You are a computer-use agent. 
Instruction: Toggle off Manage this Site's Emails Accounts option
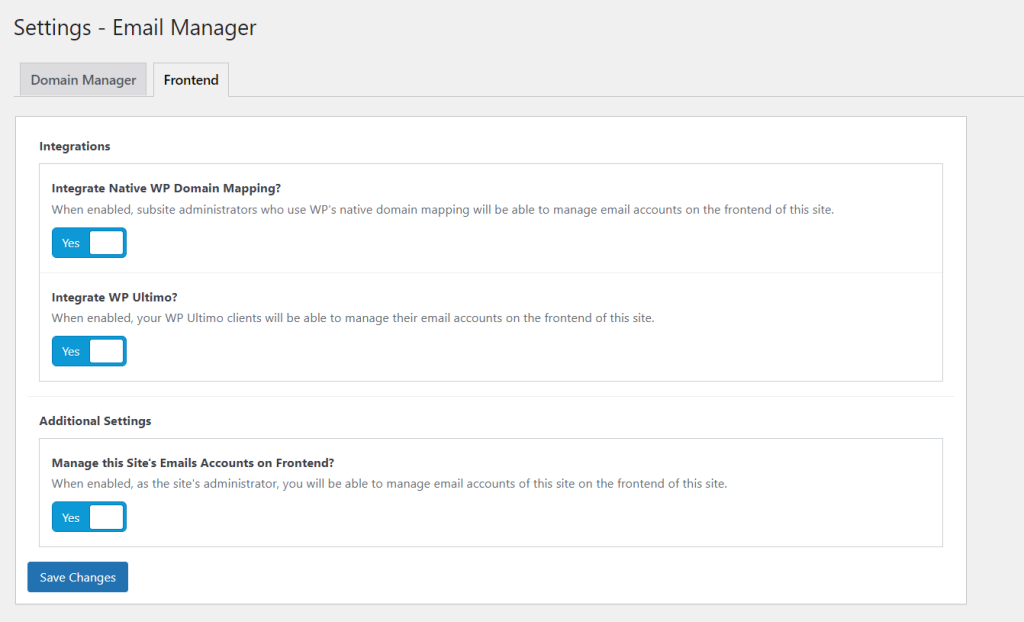pyautogui.click(x=89, y=516)
